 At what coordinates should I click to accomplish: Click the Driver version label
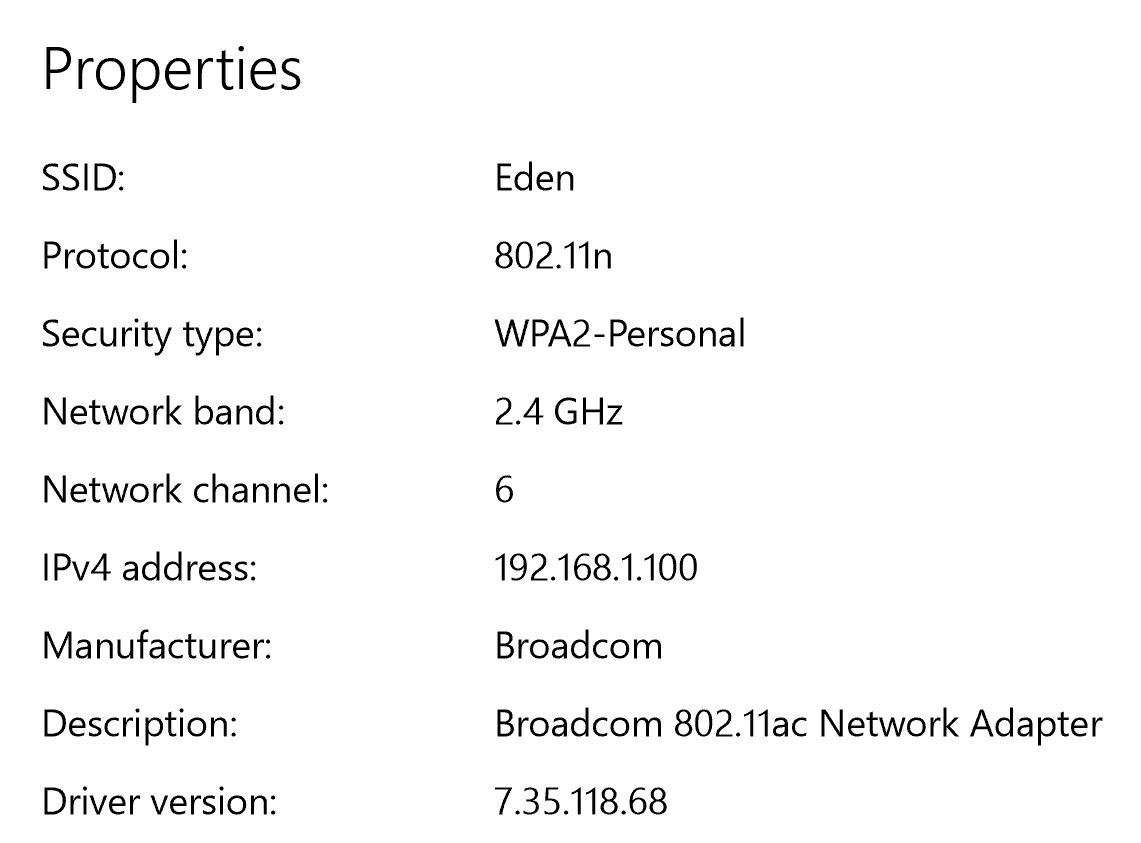coord(159,802)
